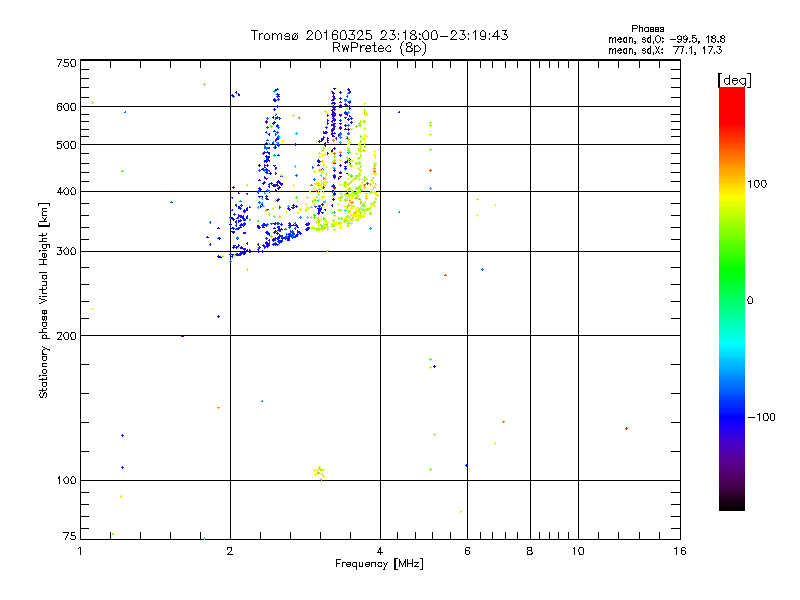Click the '500' height tick label
Viewport: 800px width, 600px height.
[x=66, y=145]
